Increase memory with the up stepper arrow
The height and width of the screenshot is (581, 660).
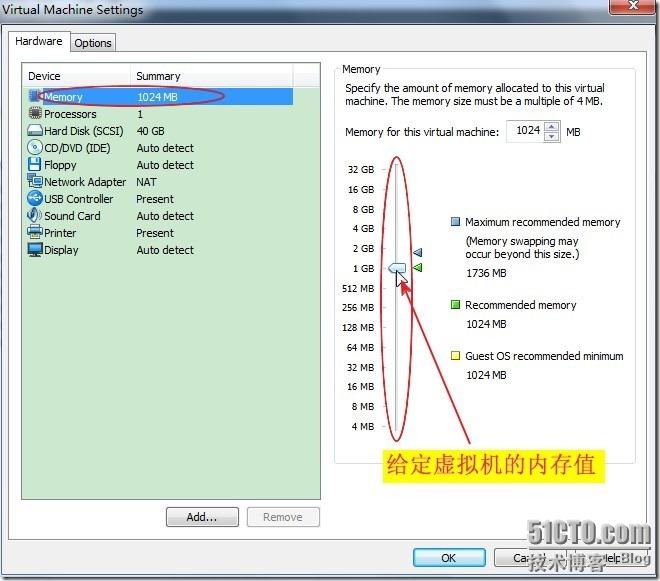point(551,126)
